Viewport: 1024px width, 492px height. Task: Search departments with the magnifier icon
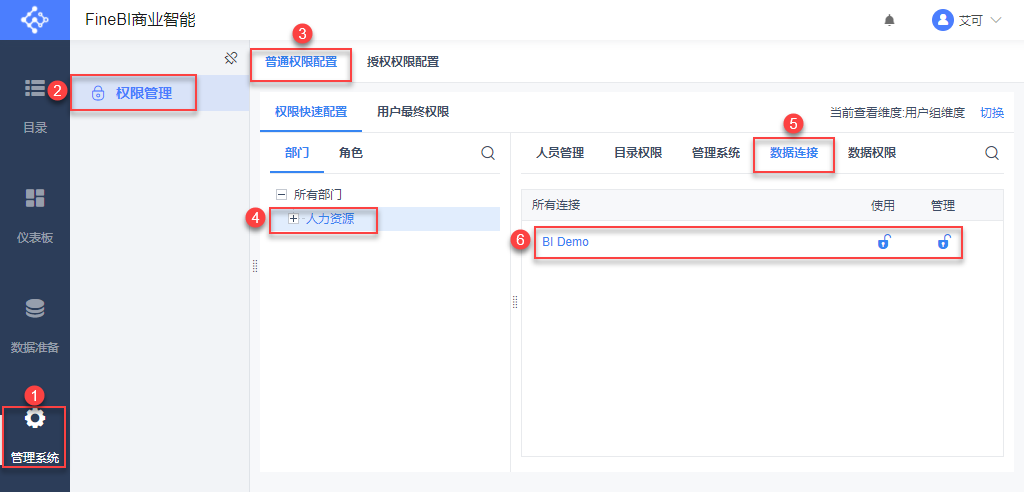pos(488,153)
